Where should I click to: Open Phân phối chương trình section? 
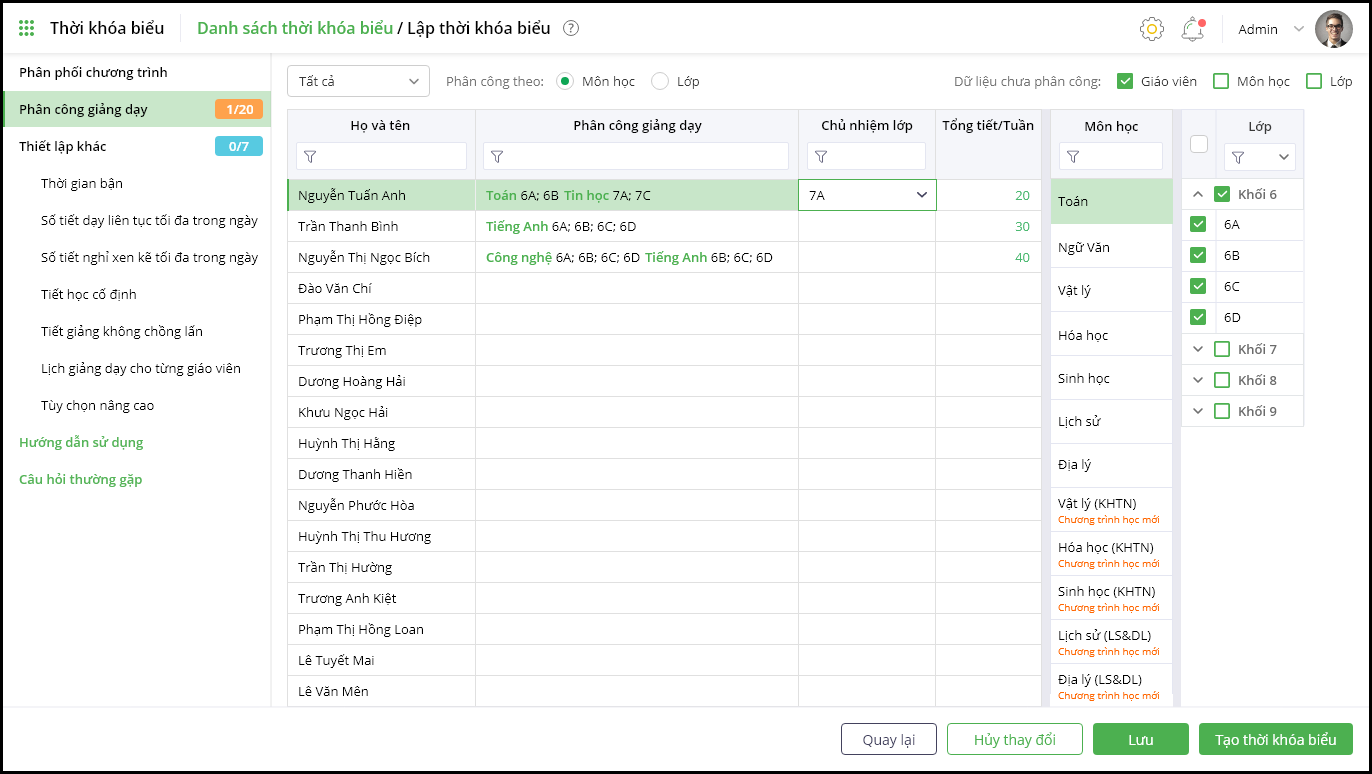click(93, 72)
